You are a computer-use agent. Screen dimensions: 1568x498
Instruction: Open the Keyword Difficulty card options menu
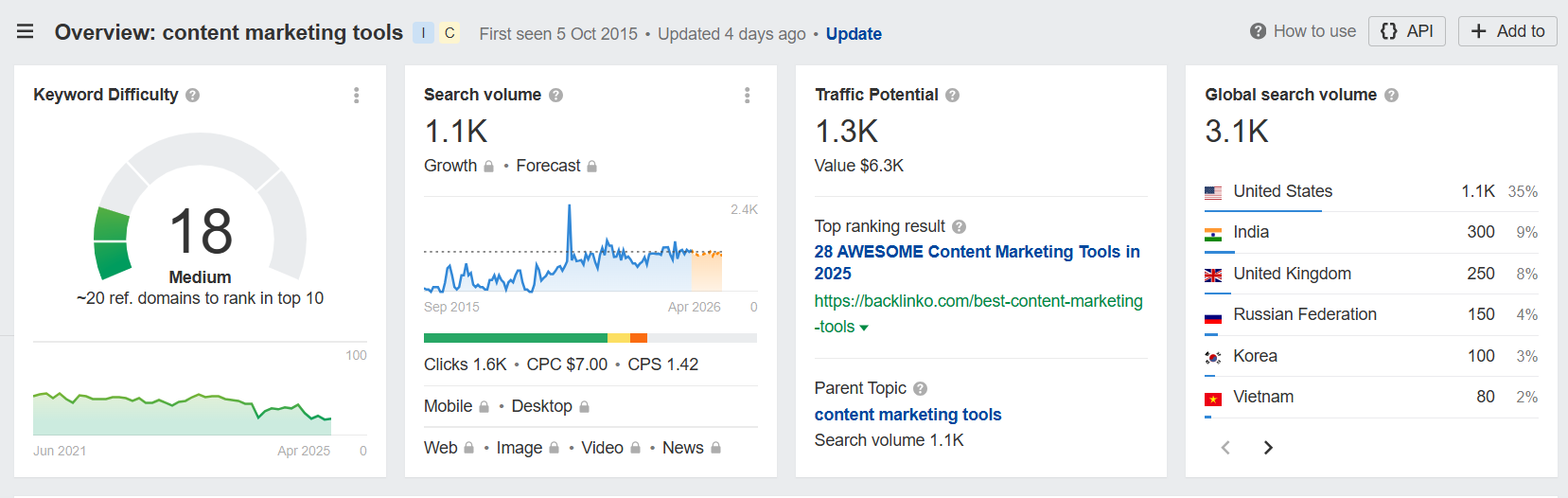pyautogui.click(x=356, y=95)
